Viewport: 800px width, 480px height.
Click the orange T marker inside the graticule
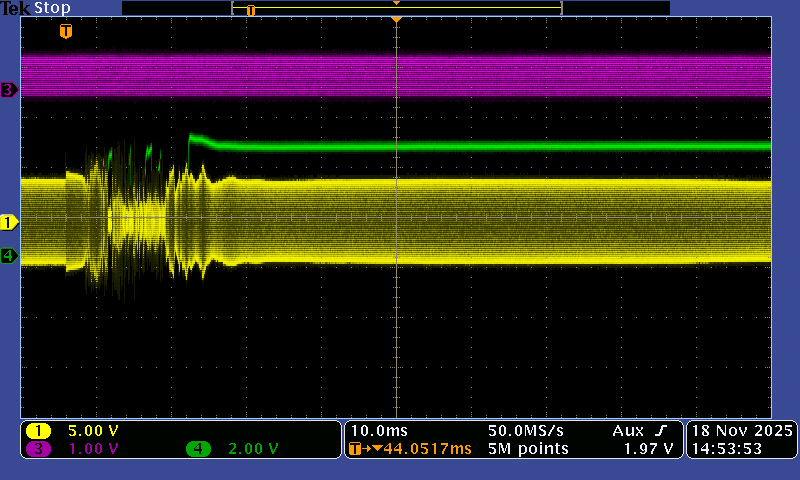(x=66, y=32)
